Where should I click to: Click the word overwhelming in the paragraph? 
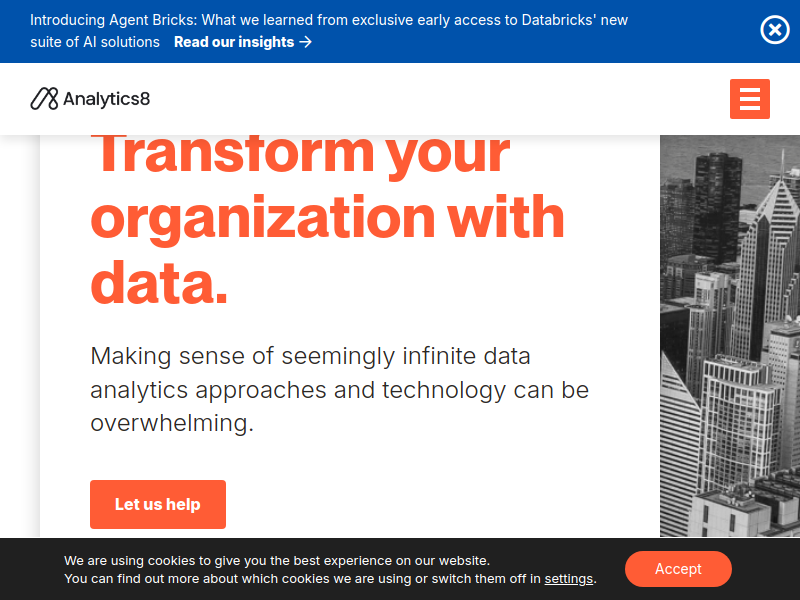coord(171,423)
